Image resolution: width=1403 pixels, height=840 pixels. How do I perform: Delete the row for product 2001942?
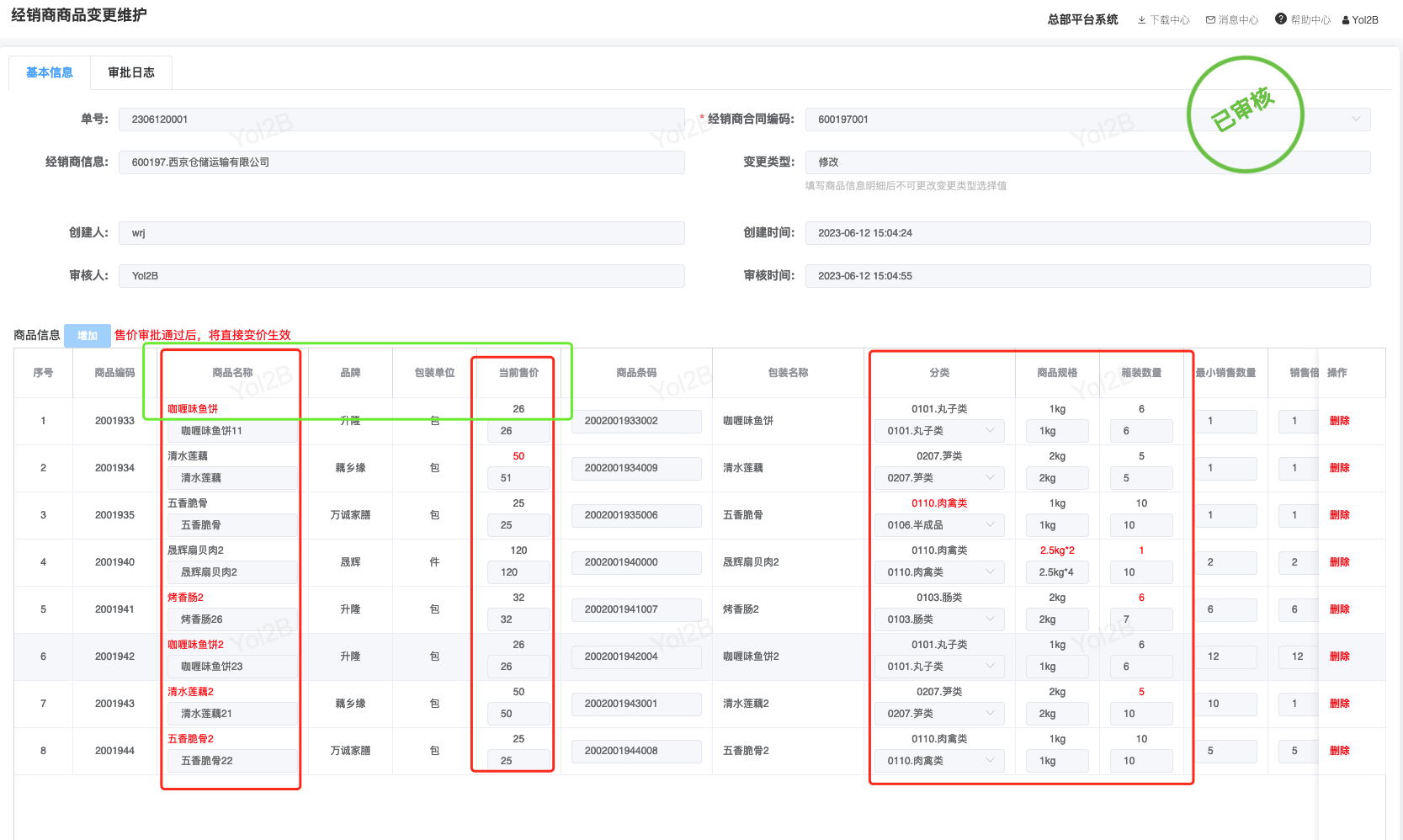(1340, 657)
